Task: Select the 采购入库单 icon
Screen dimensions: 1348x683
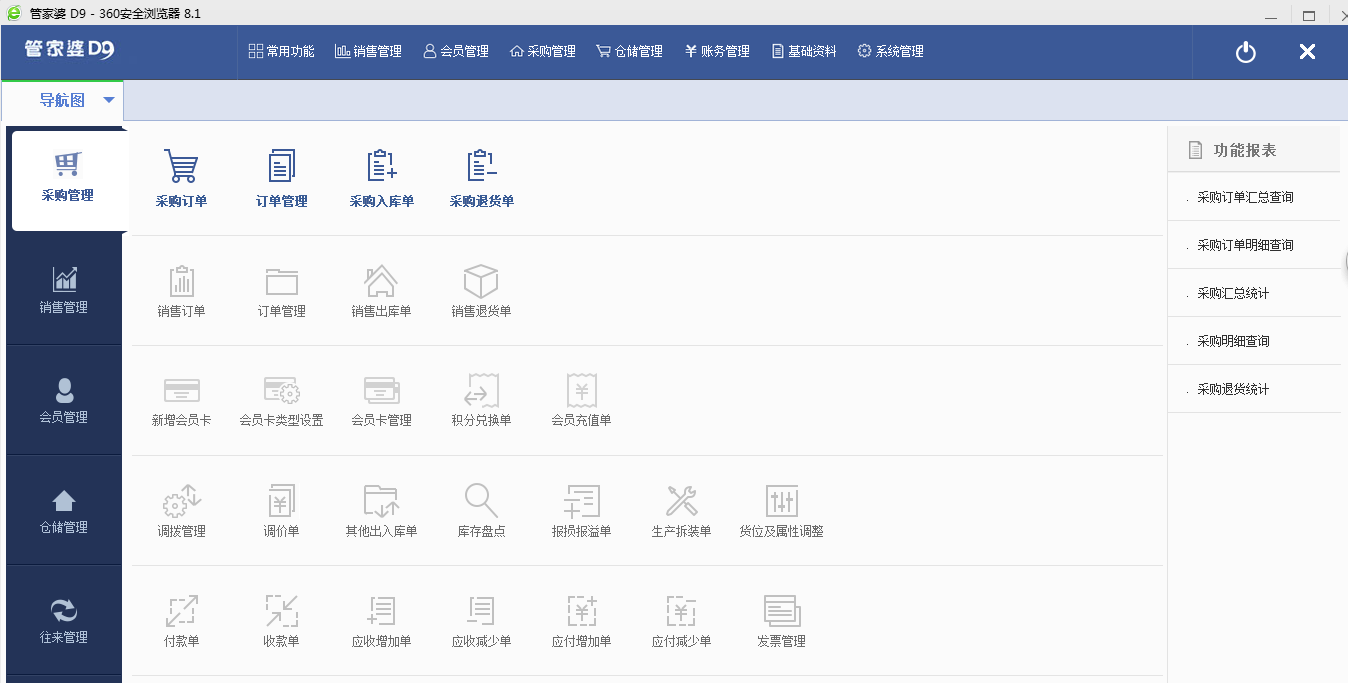Action: coord(381,178)
